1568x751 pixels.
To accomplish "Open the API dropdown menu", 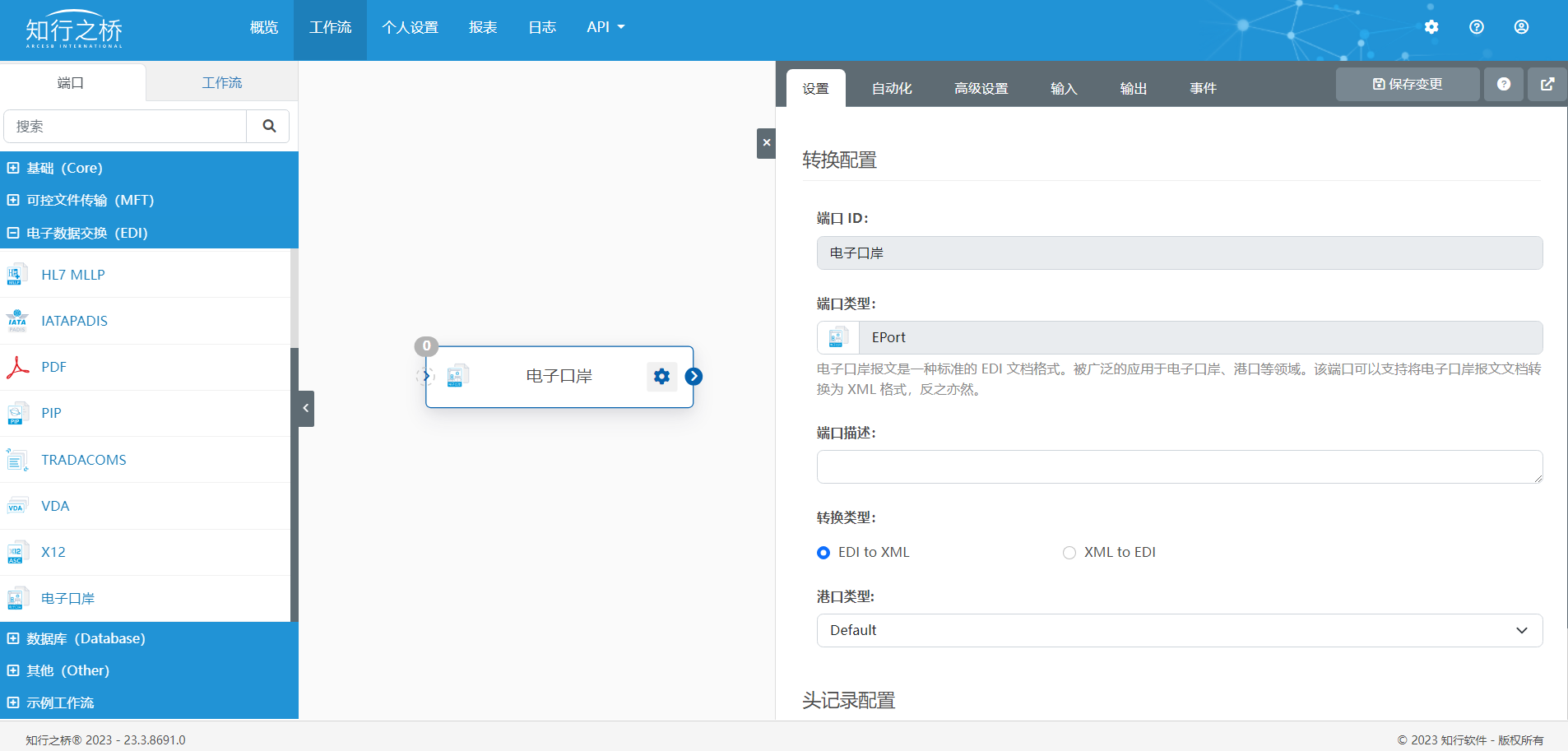I will pyautogui.click(x=605, y=27).
